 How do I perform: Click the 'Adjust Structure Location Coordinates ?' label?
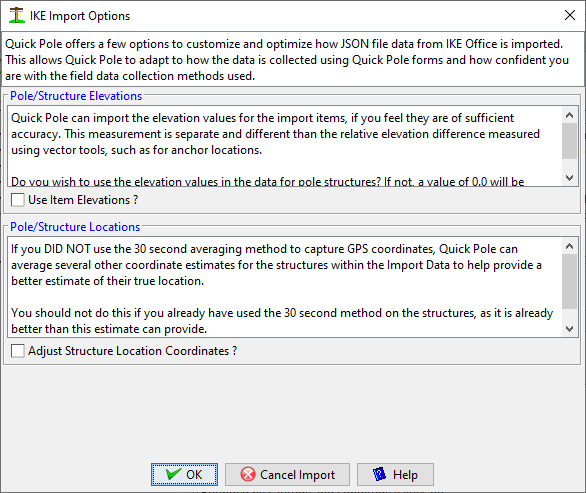point(132,351)
